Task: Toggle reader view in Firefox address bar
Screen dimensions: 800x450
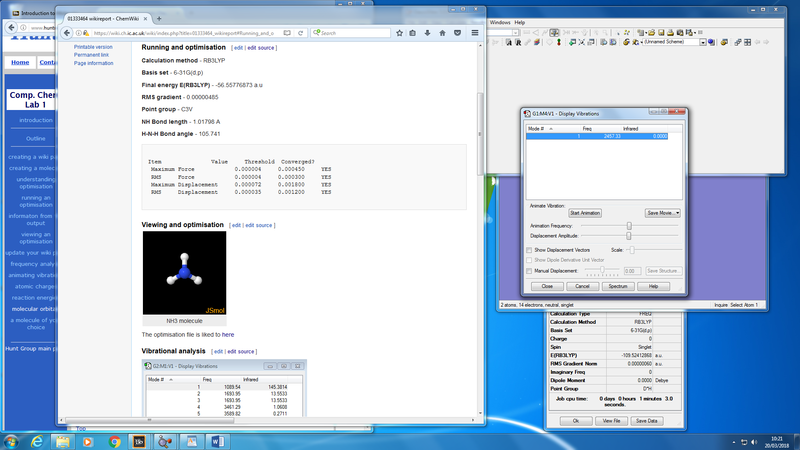Action: coord(287,33)
